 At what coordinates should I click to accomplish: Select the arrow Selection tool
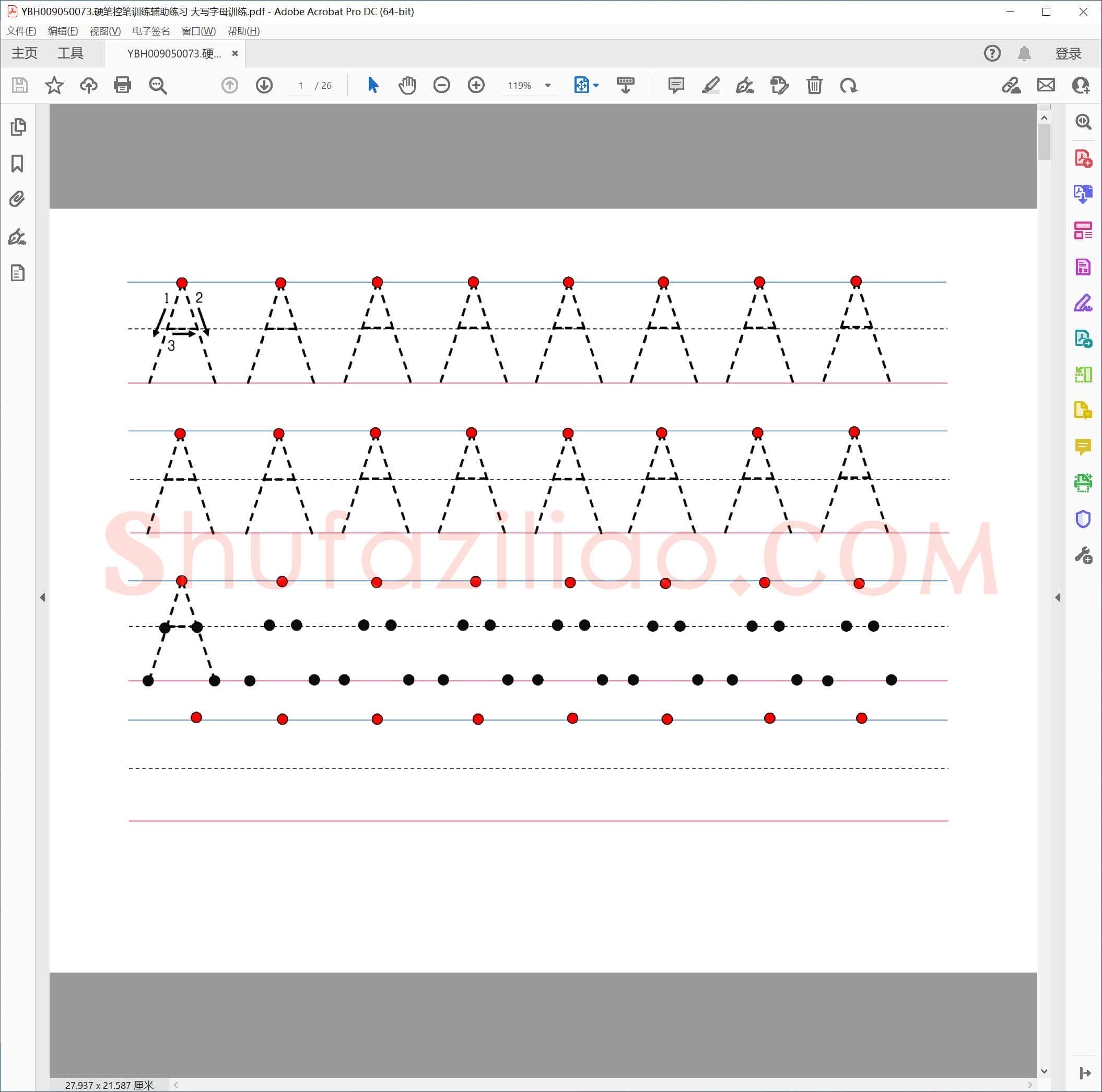click(373, 86)
